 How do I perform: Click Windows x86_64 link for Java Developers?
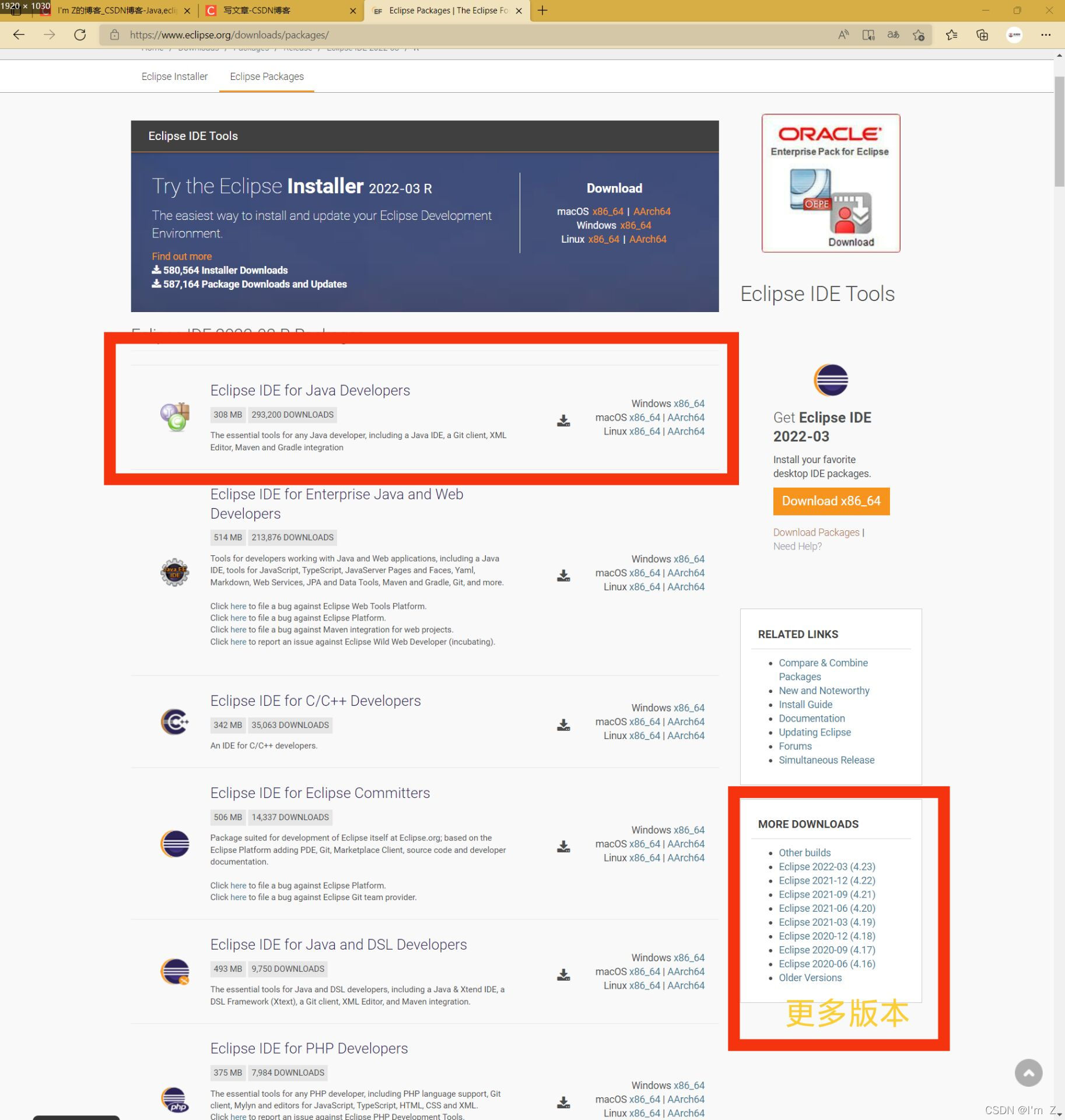[689, 403]
